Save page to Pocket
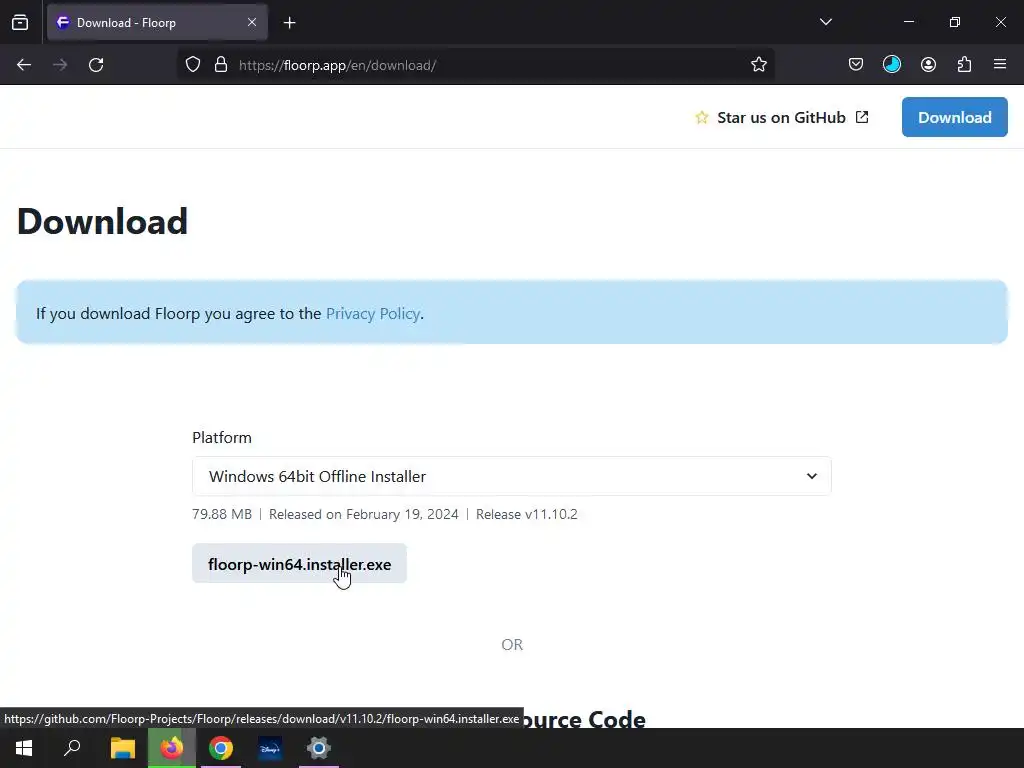The width and height of the screenshot is (1024, 768). 856,64
